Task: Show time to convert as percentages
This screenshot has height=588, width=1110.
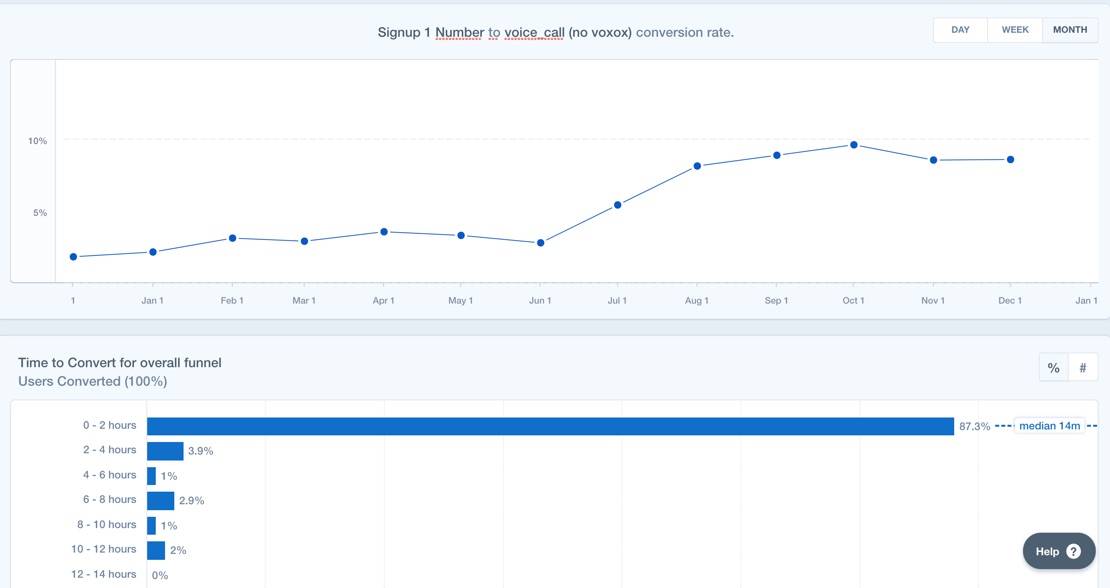Action: [1053, 368]
